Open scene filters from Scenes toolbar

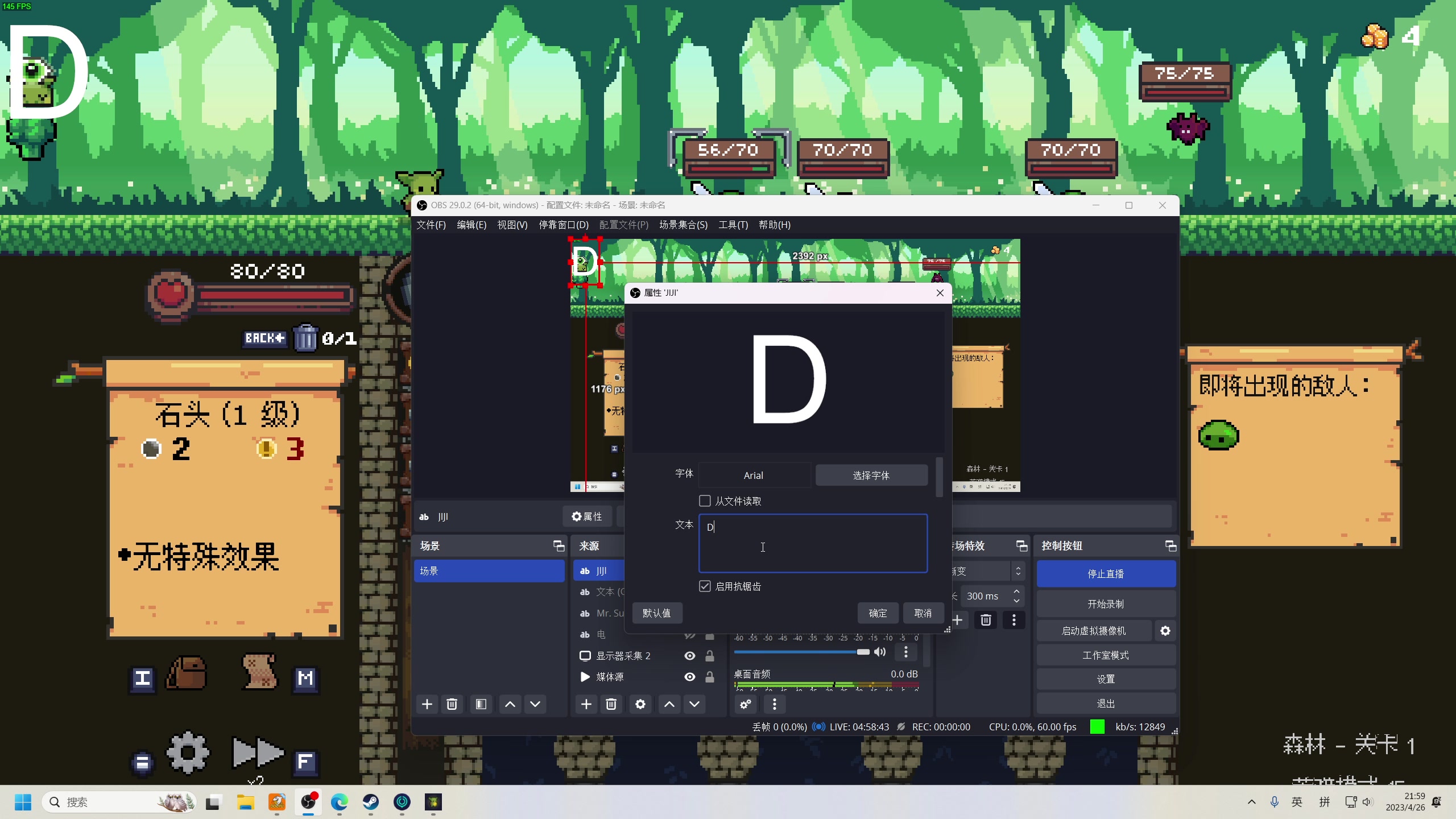(481, 704)
